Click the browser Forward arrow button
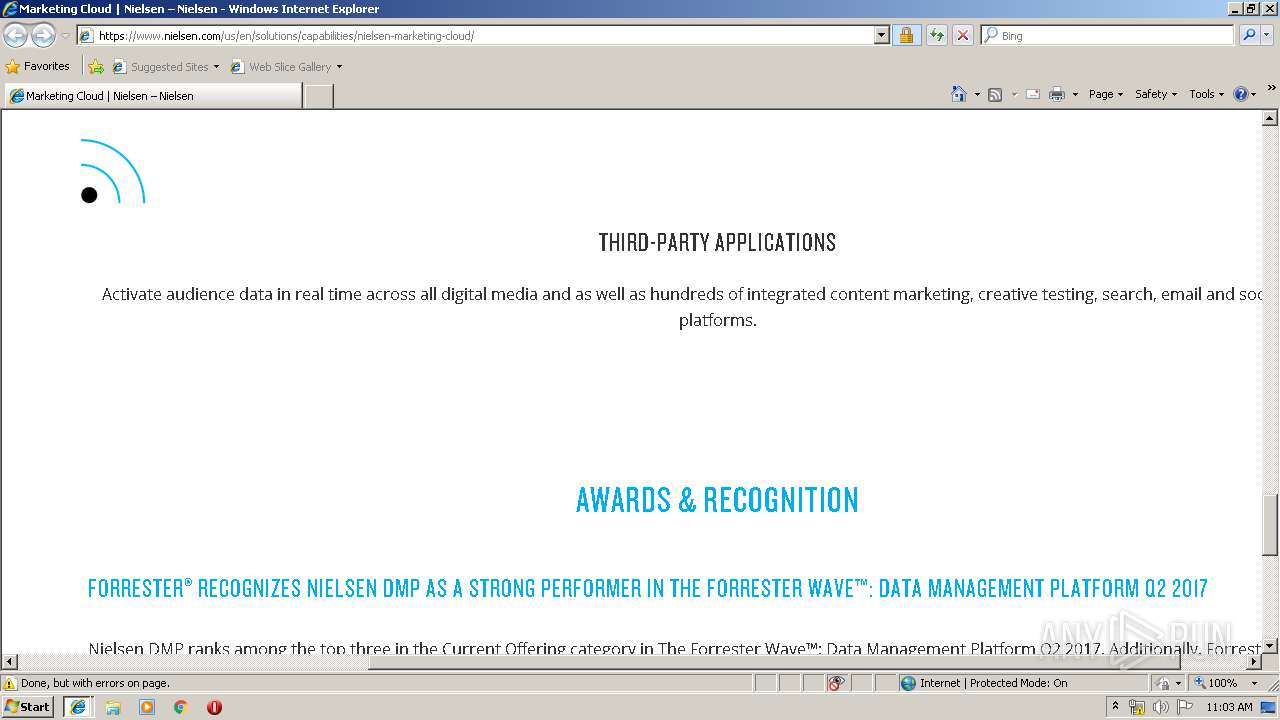This screenshot has height=720, width=1280. point(43,36)
